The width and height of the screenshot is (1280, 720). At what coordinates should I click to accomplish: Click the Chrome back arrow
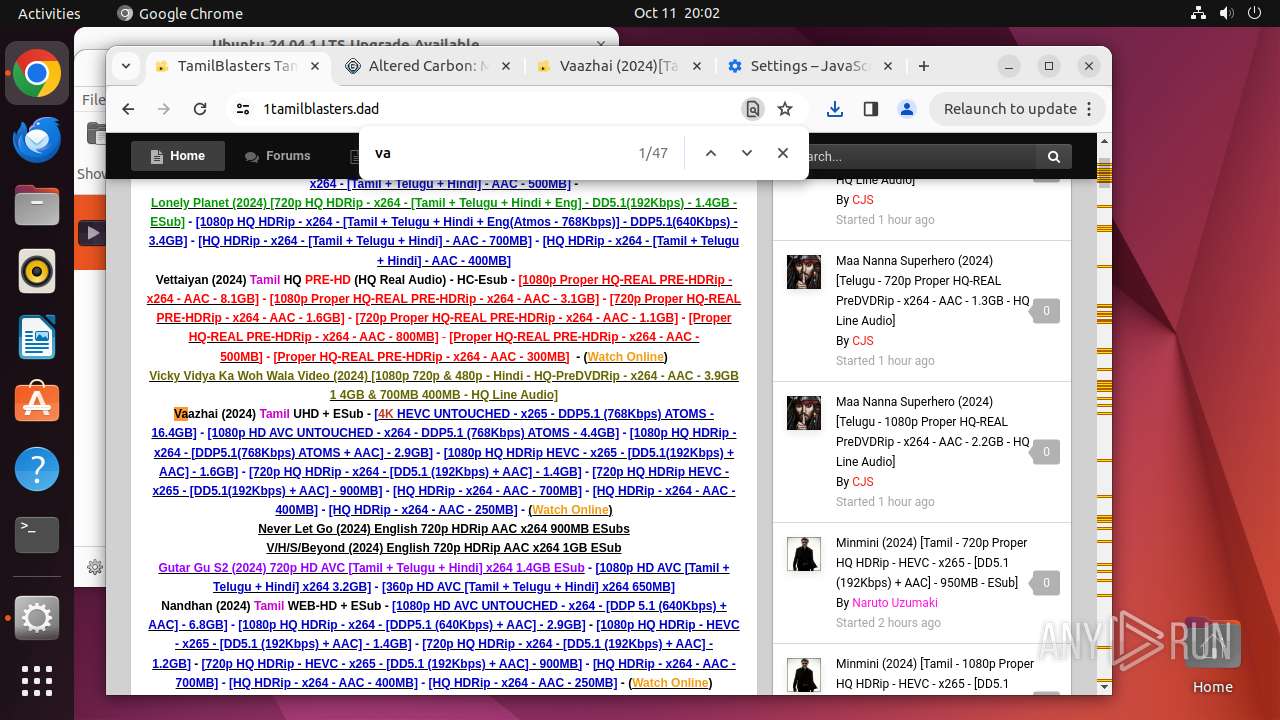coord(128,109)
